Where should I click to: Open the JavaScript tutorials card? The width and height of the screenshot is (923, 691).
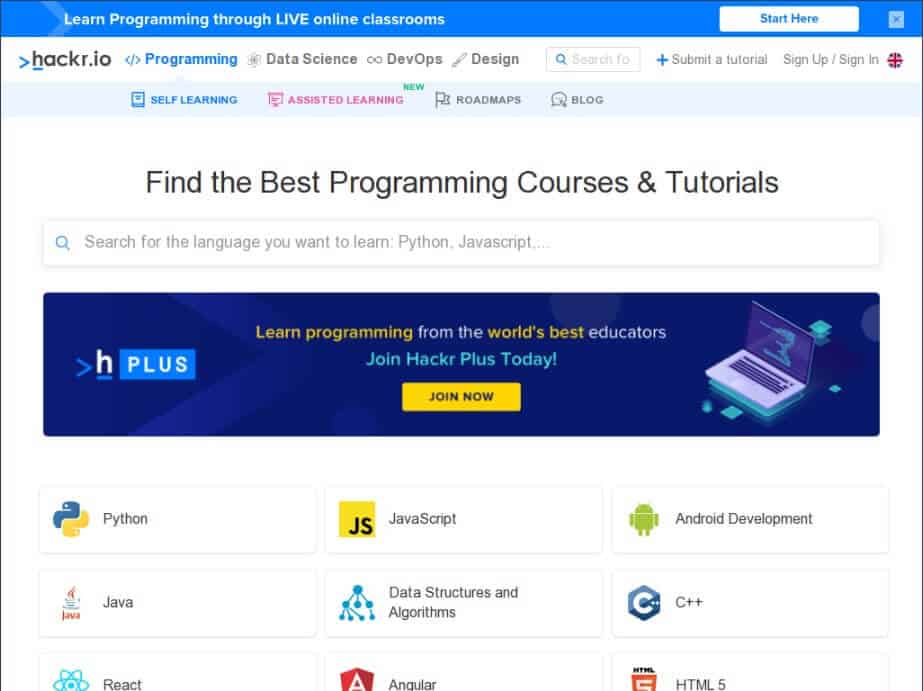[464, 519]
